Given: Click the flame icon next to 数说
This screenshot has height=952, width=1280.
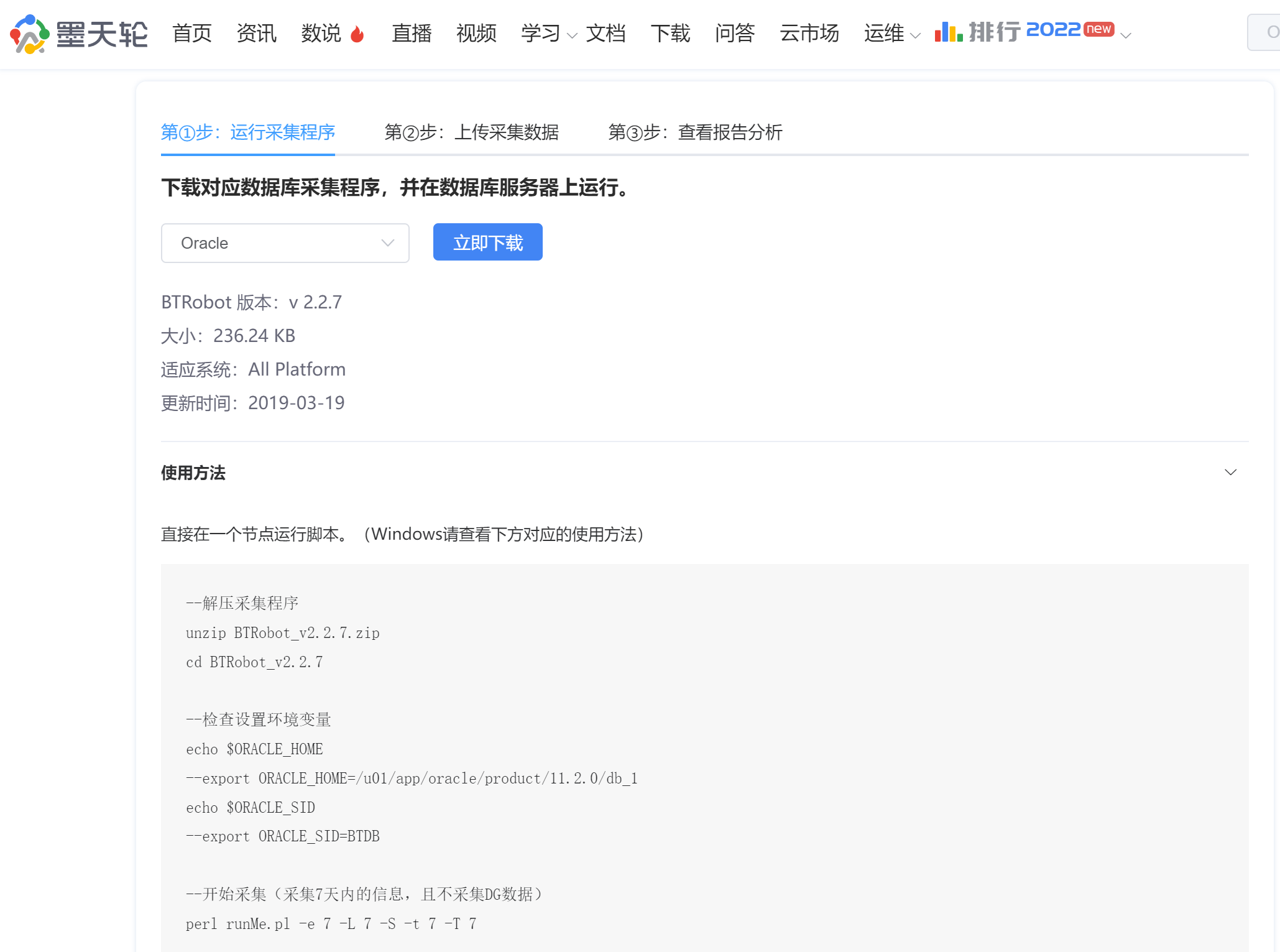Looking at the screenshot, I should [357, 34].
